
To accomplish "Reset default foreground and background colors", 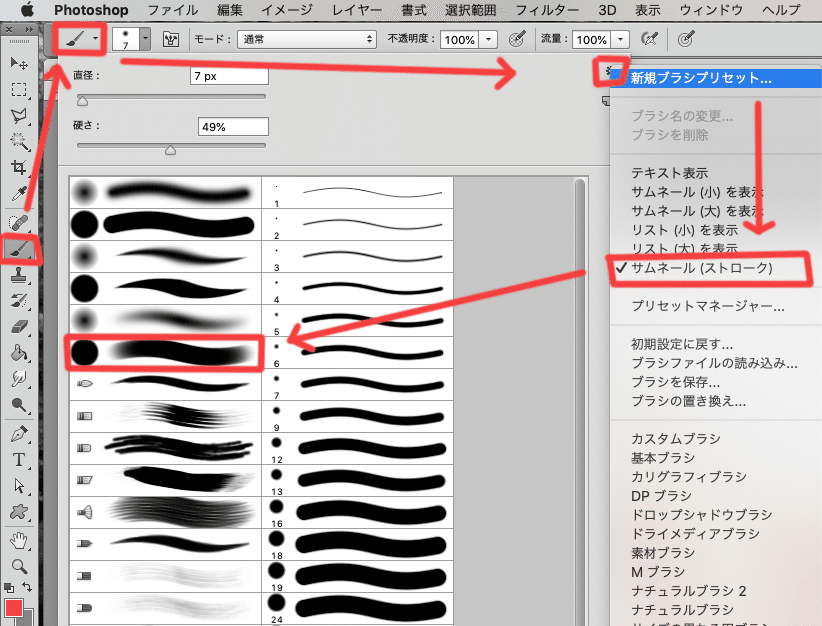I will 9,588.
